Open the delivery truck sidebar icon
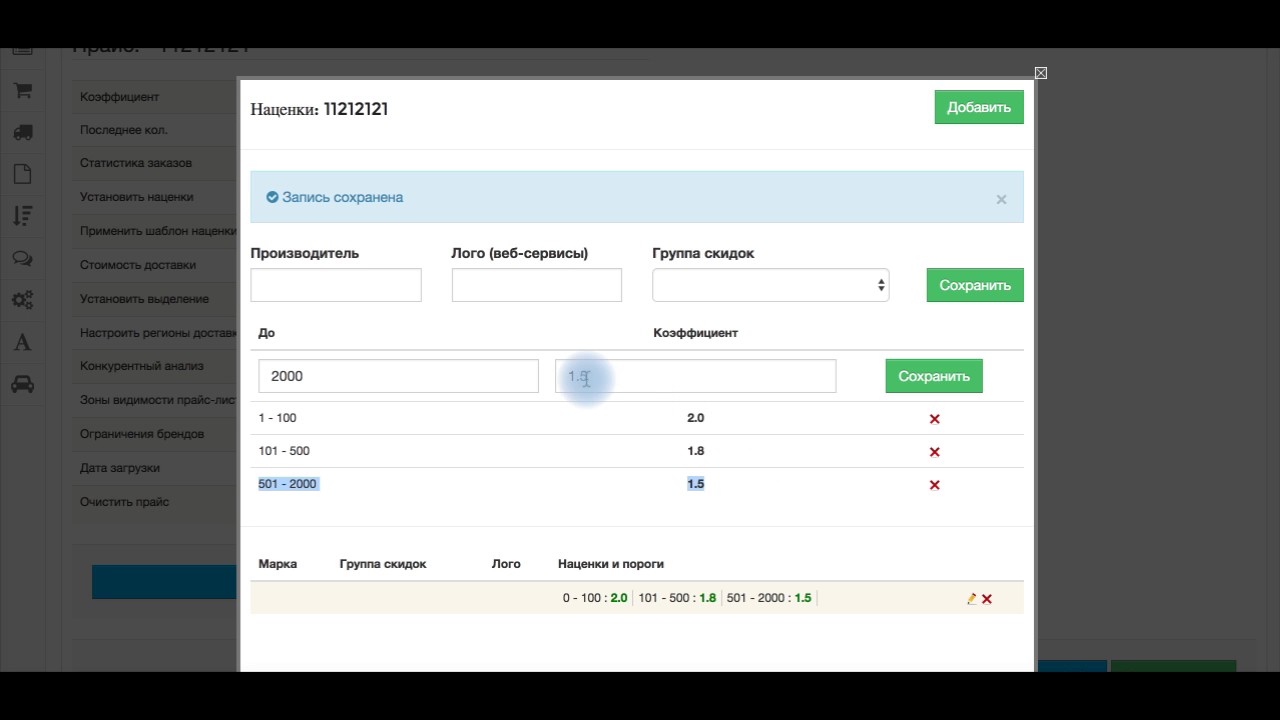 tap(22, 132)
